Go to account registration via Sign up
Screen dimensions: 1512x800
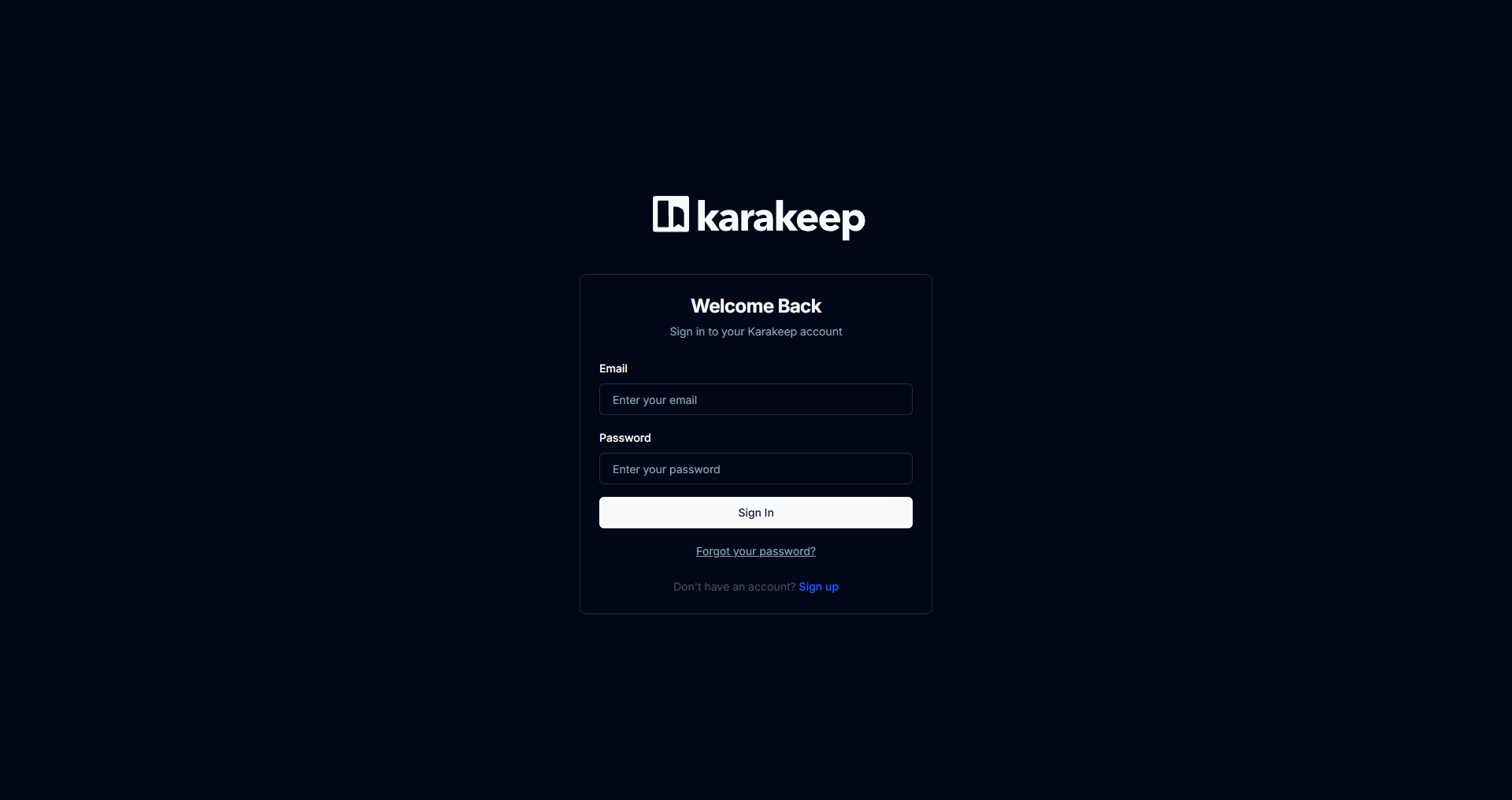tap(818, 587)
